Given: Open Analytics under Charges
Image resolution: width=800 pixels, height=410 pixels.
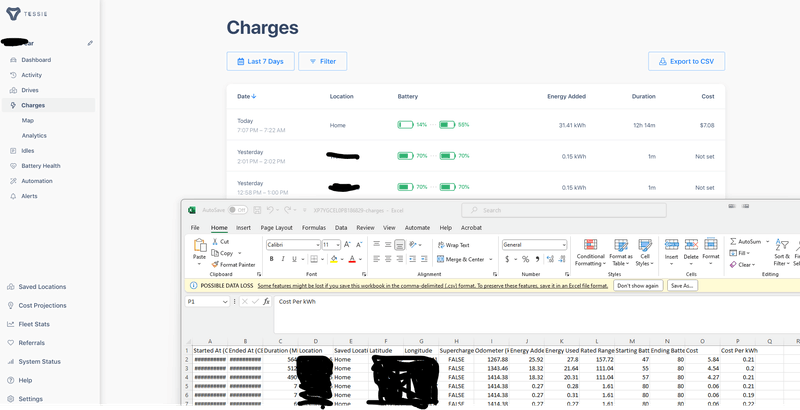Looking at the screenshot, I should coord(34,136).
